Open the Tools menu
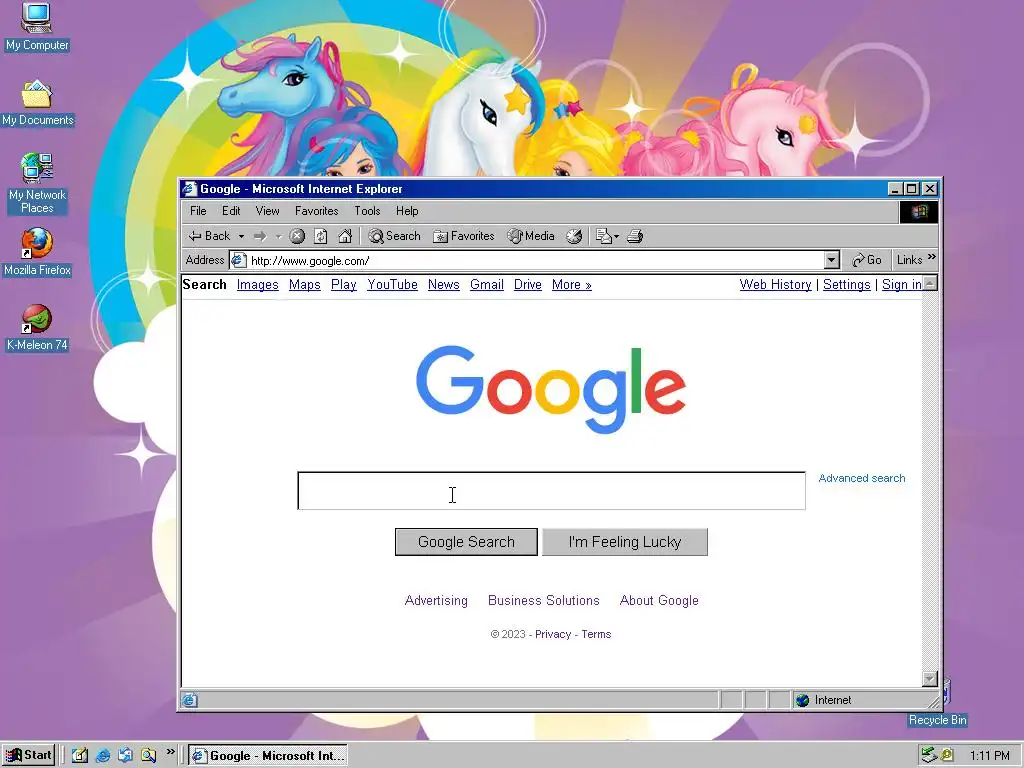Image resolution: width=1024 pixels, height=768 pixels. click(367, 211)
